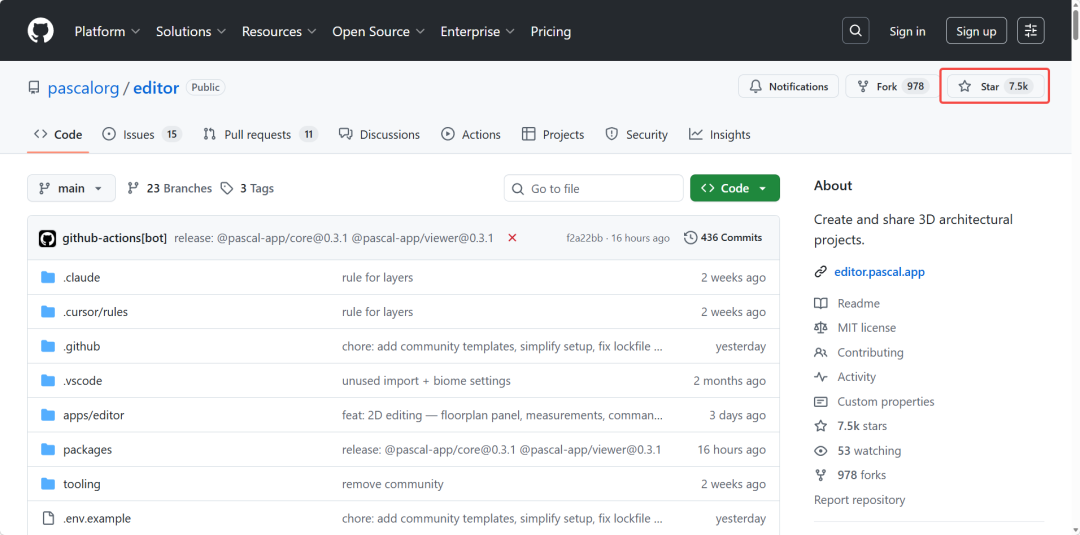The width and height of the screenshot is (1080, 535).
Task: Click the 978 forks count link
Action: [862, 475]
